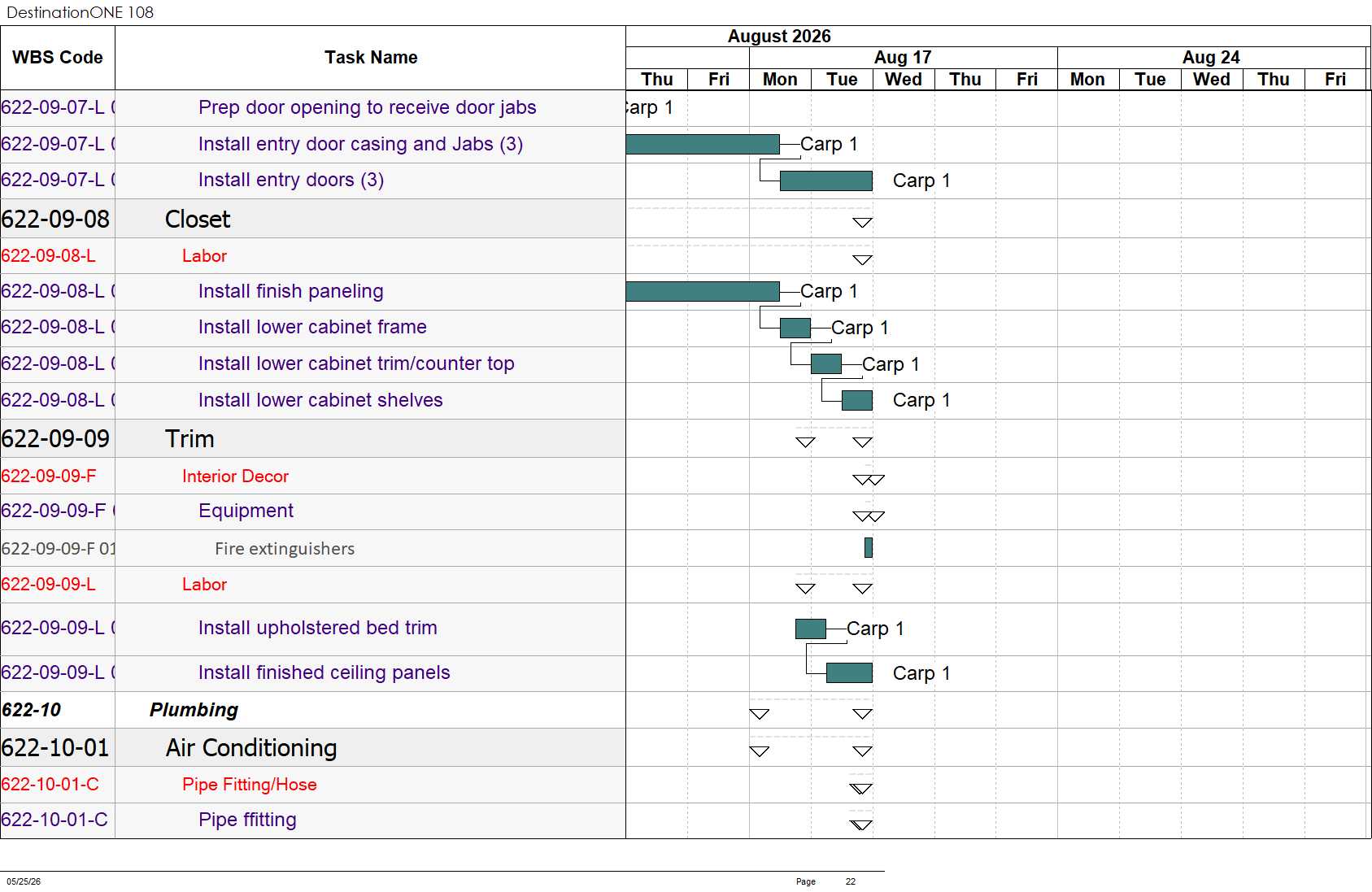
Task: Click the Gantt bar for lower cabinet trim/counter top
Action: pos(826,363)
